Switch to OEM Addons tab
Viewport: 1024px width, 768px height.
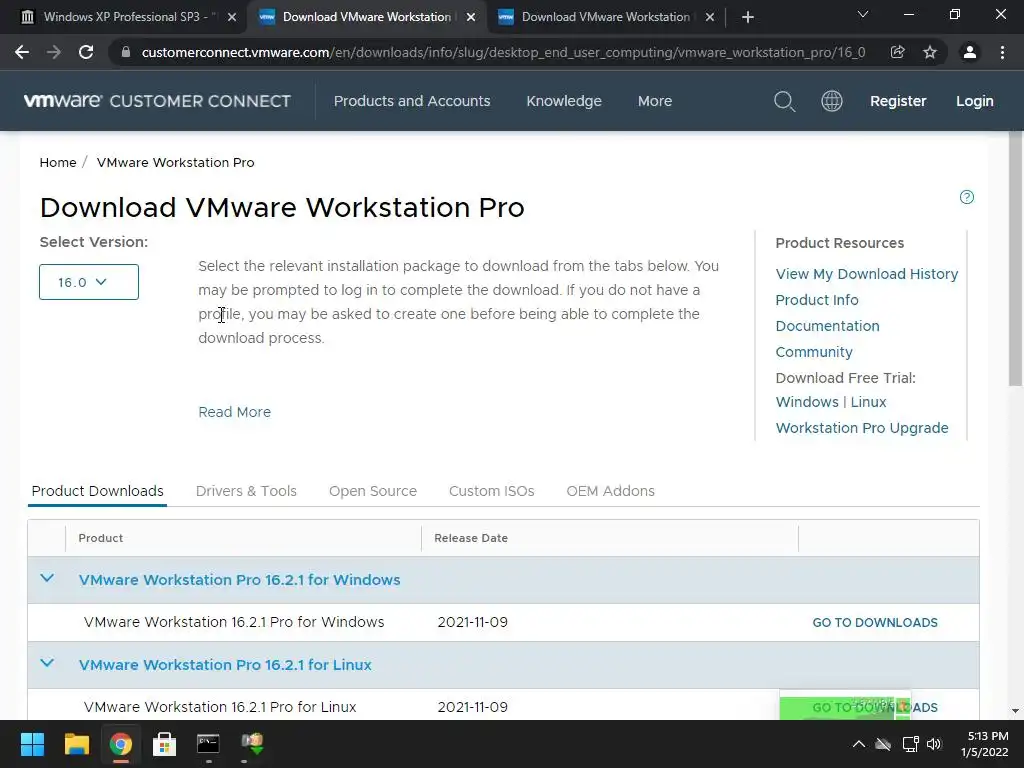click(x=611, y=491)
